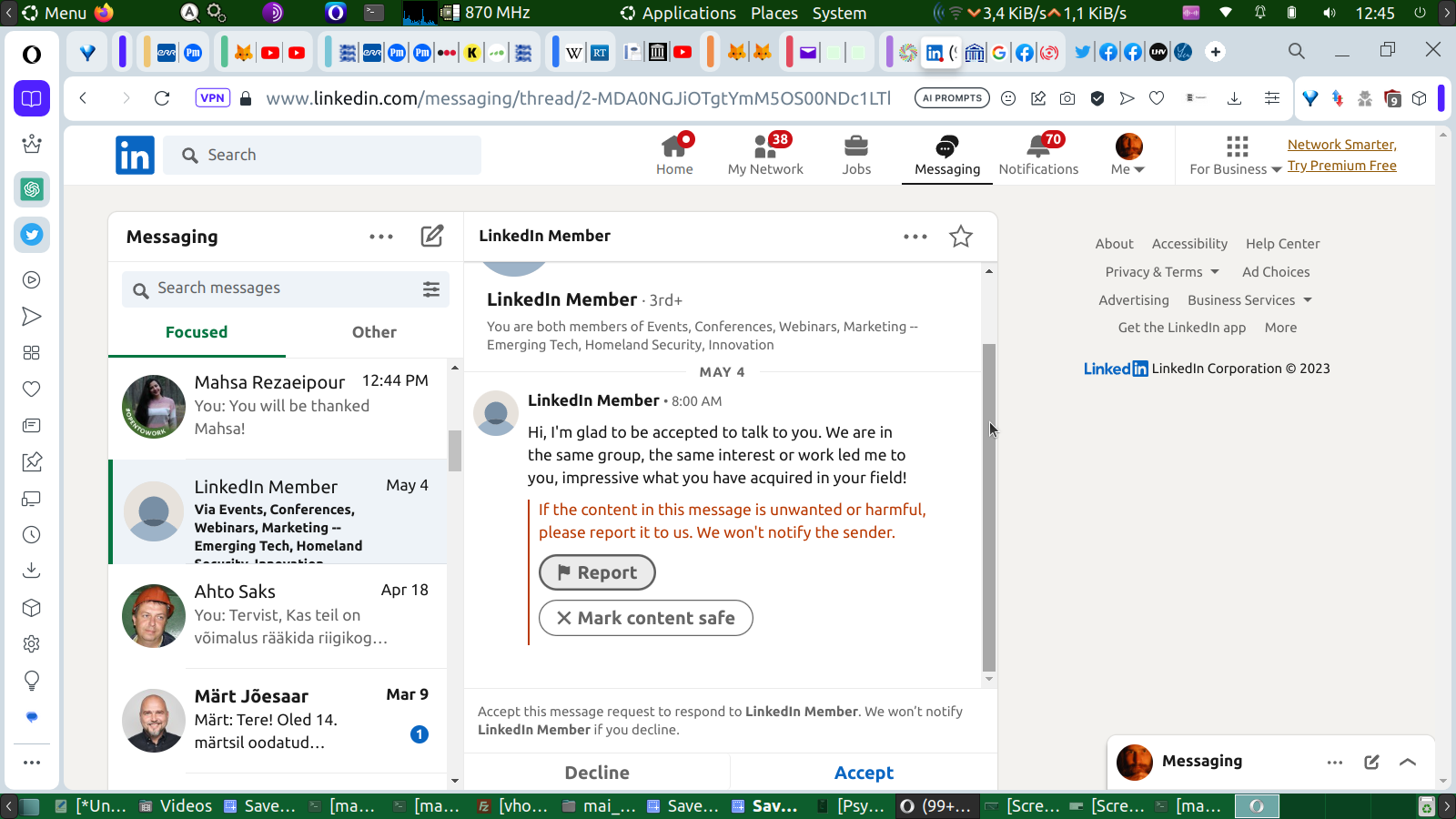Expand Privacy & Terms footer dropdown
This screenshot has width=1456, height=819.
click(x=1162, y=272)
